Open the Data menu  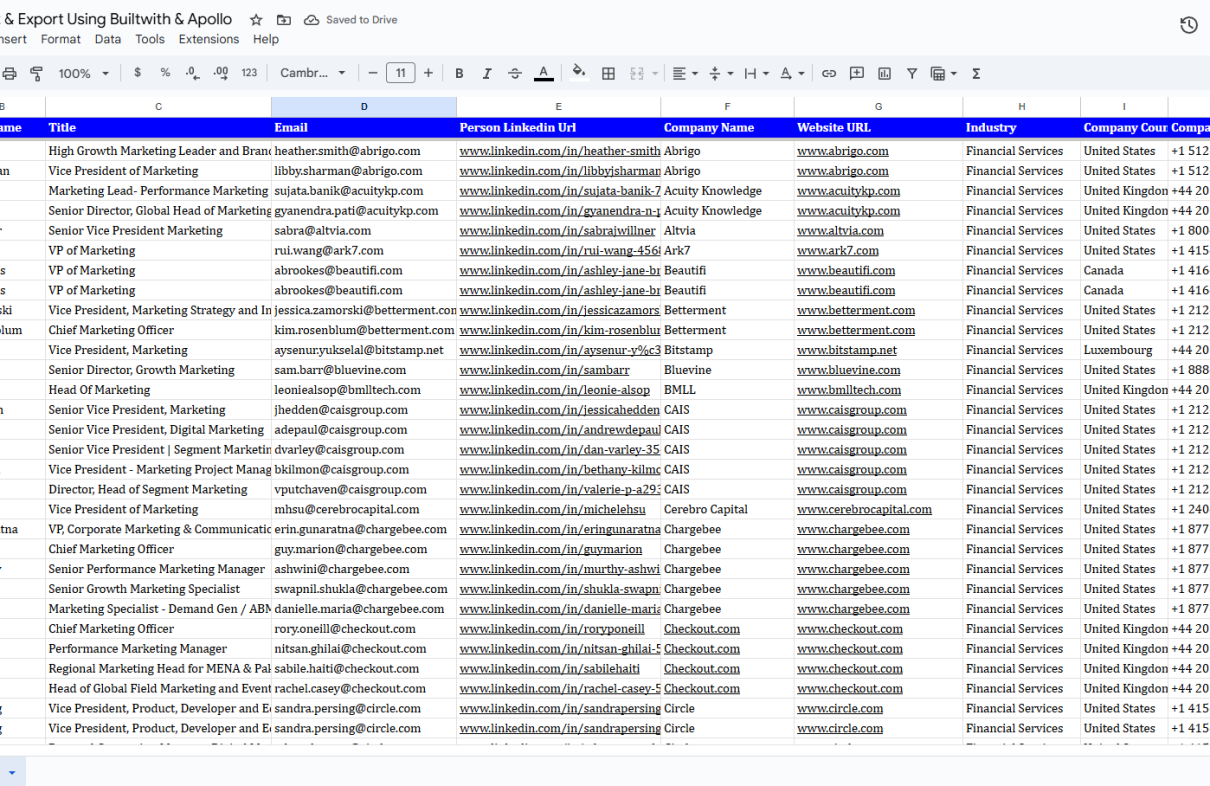108,39
